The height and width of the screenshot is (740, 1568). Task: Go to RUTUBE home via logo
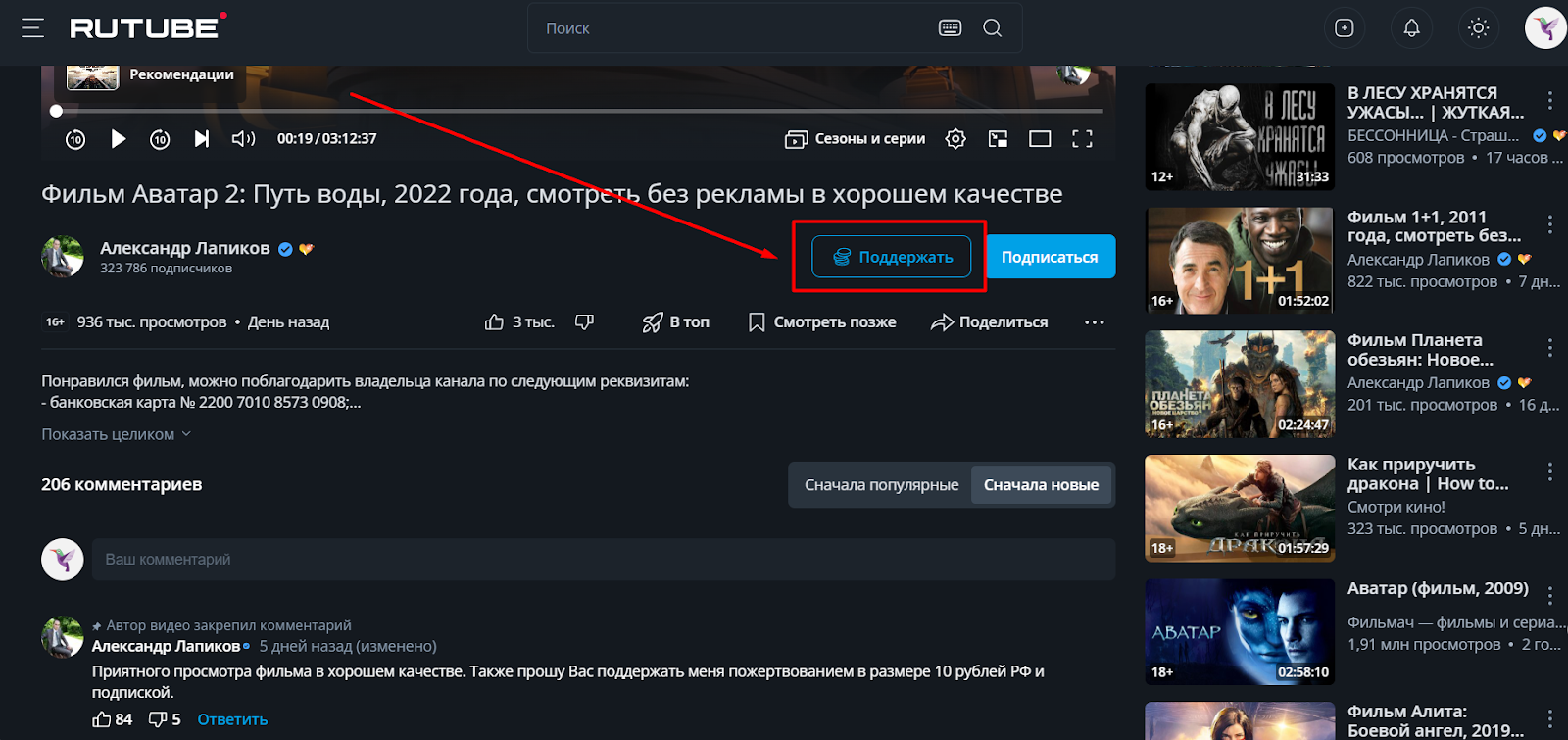tap(148, 27)
